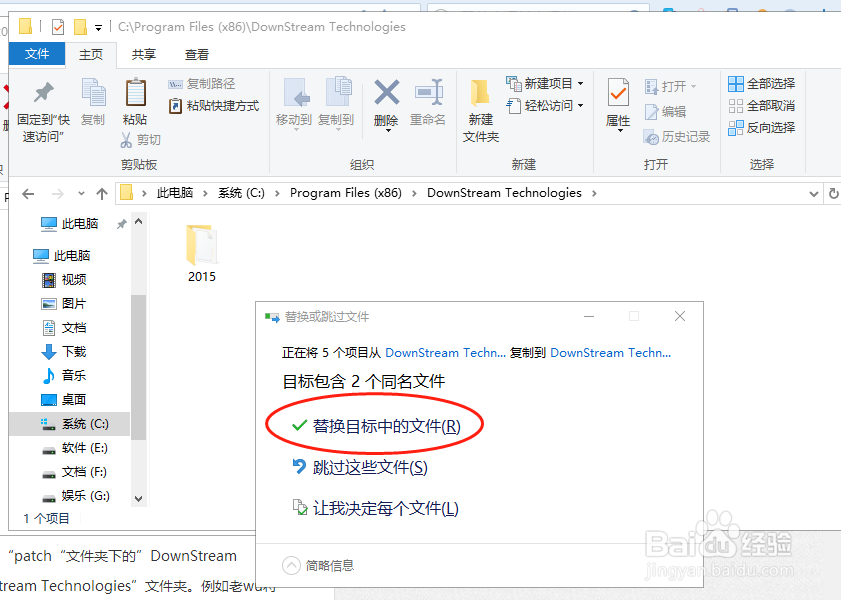Click Select all (全部选择)
Image resolution: width=841 pixels, height=600 pixels.
click(x=761, y=84)
